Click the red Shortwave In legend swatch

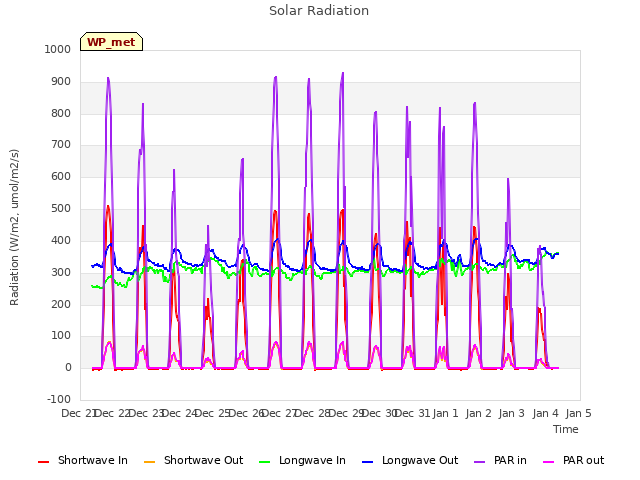coord(43,462)
